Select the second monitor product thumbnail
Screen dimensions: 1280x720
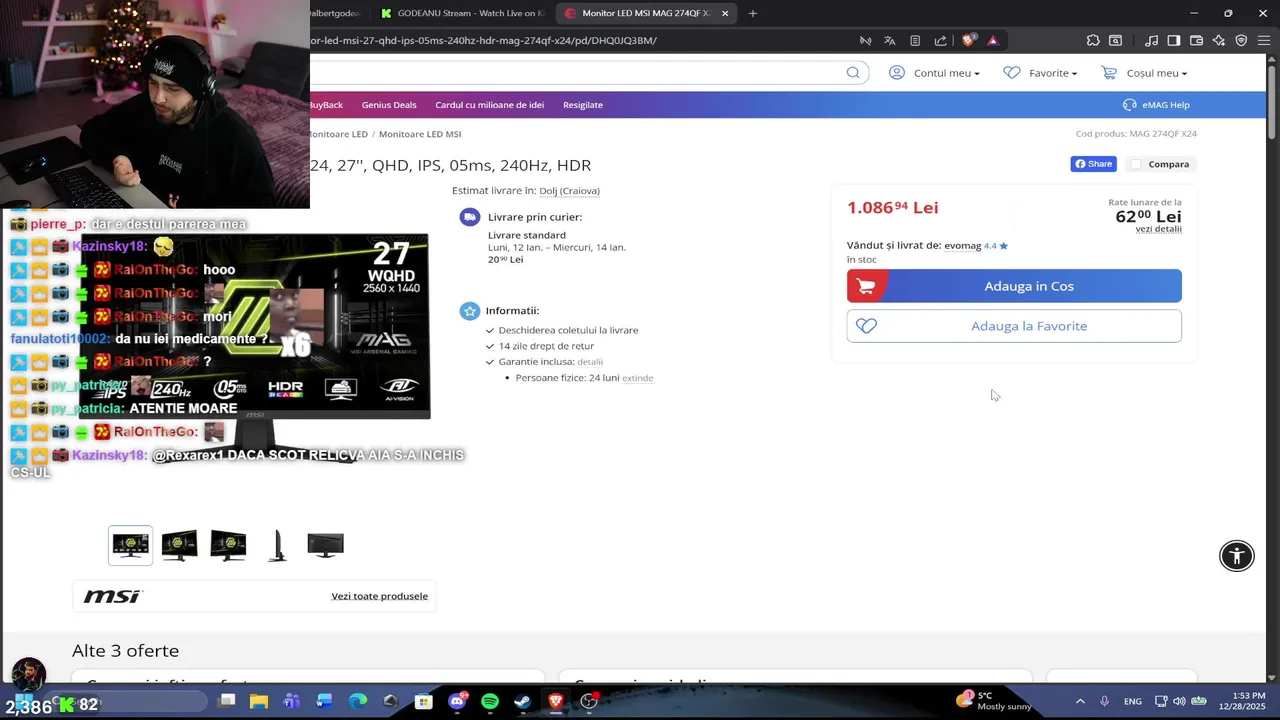coord(179,545)
